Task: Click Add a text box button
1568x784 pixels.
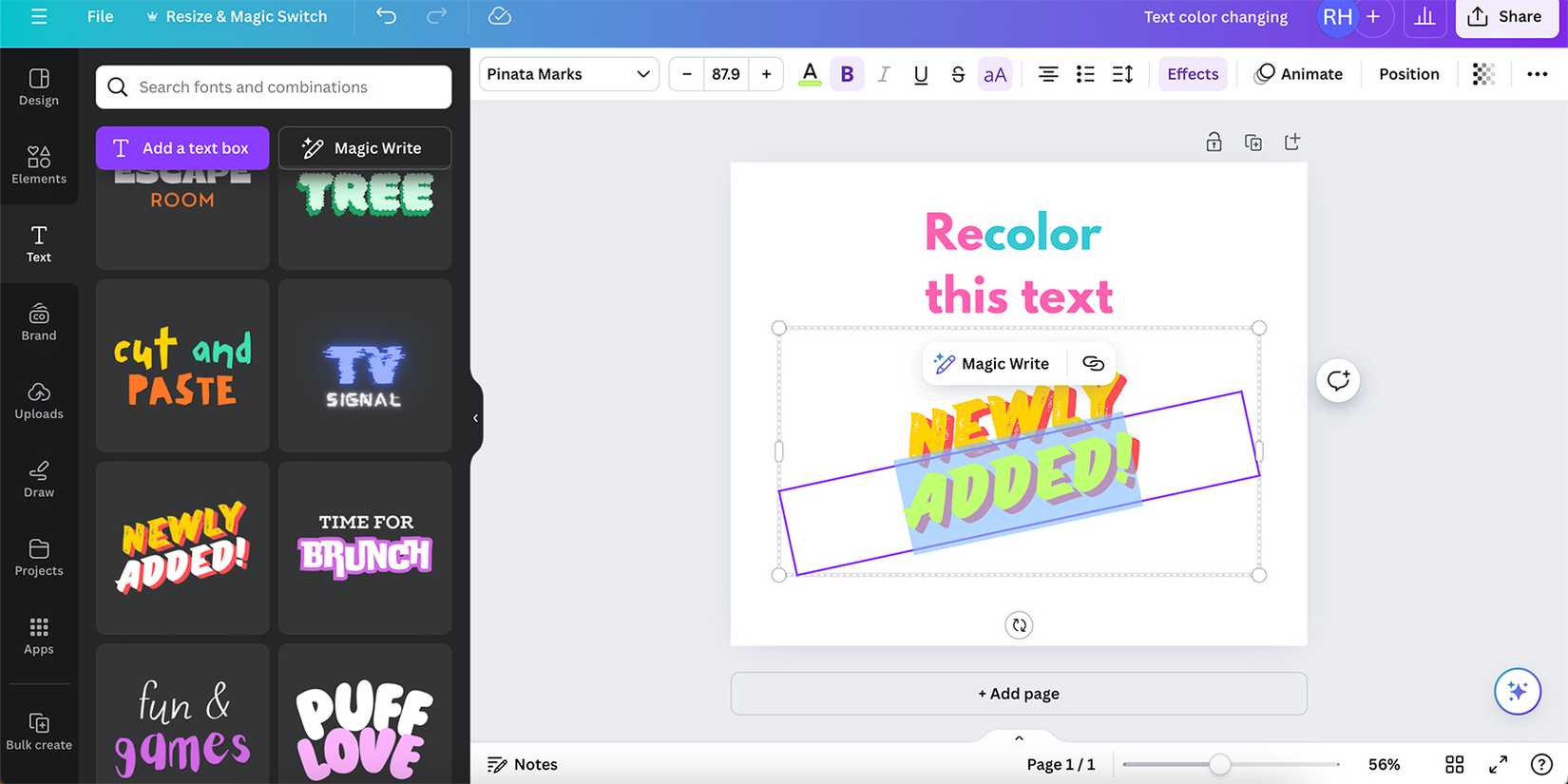Action: click(x=182, y=148)
